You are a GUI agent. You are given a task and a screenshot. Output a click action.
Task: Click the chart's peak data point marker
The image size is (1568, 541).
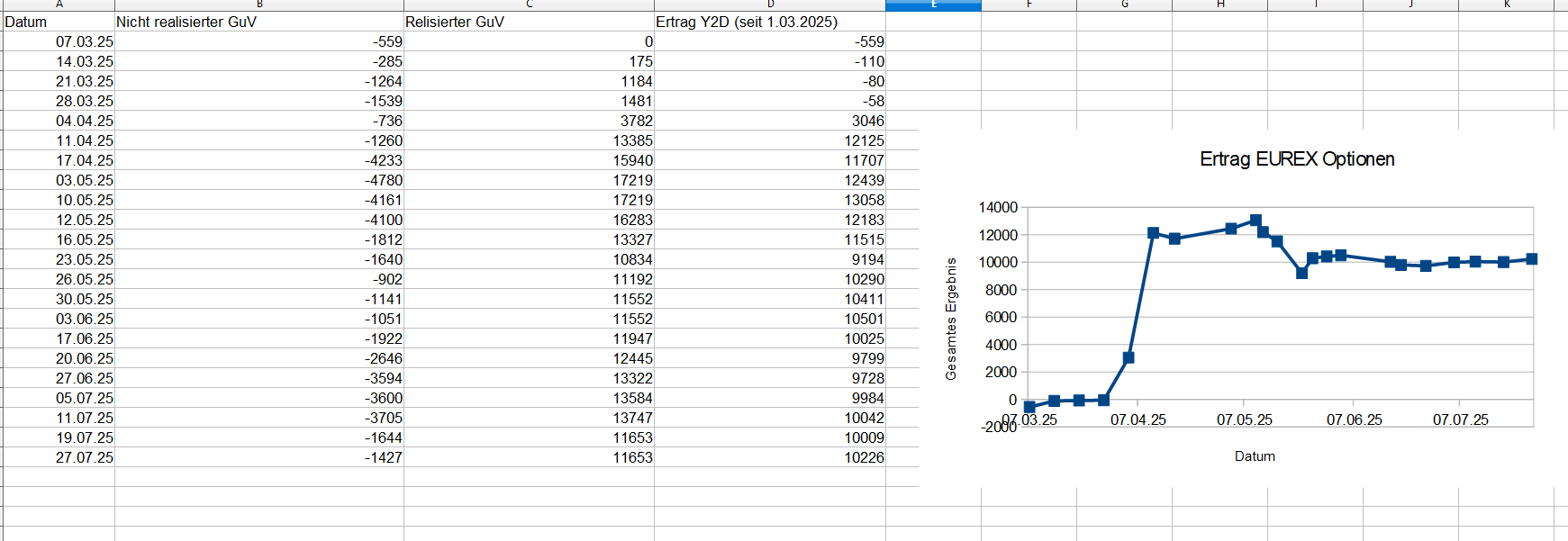[1255, 221]
